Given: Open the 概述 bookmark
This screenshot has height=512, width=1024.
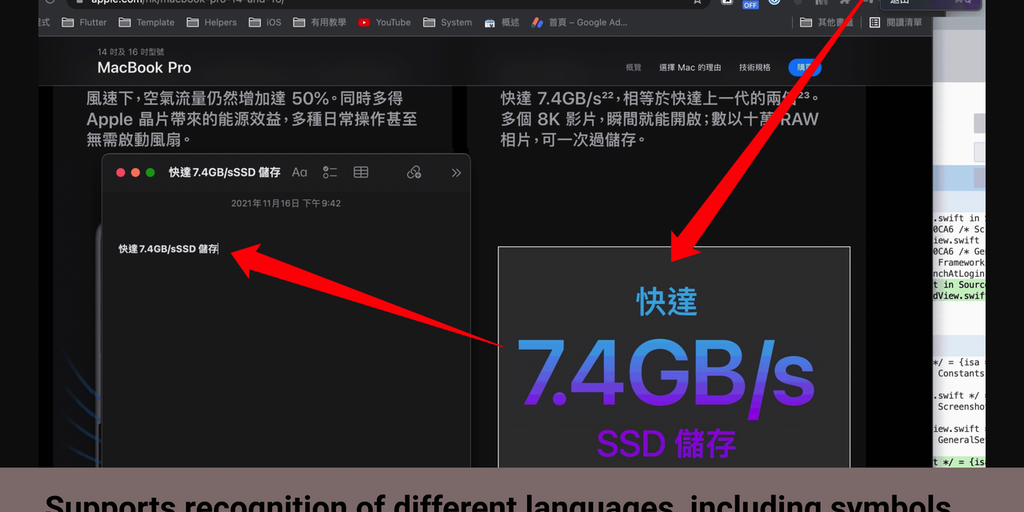Looking at the screenshot, I should pos(502,22).
